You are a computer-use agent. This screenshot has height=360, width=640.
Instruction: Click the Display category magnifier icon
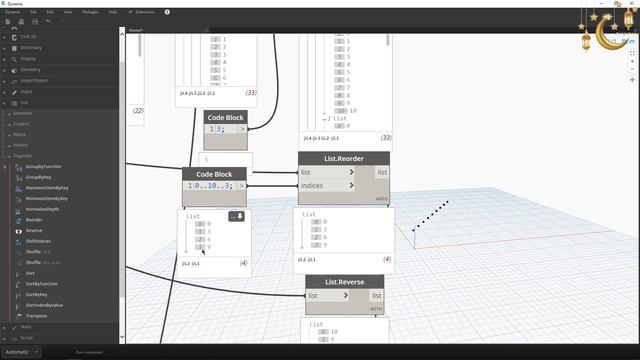click(14, 59)
